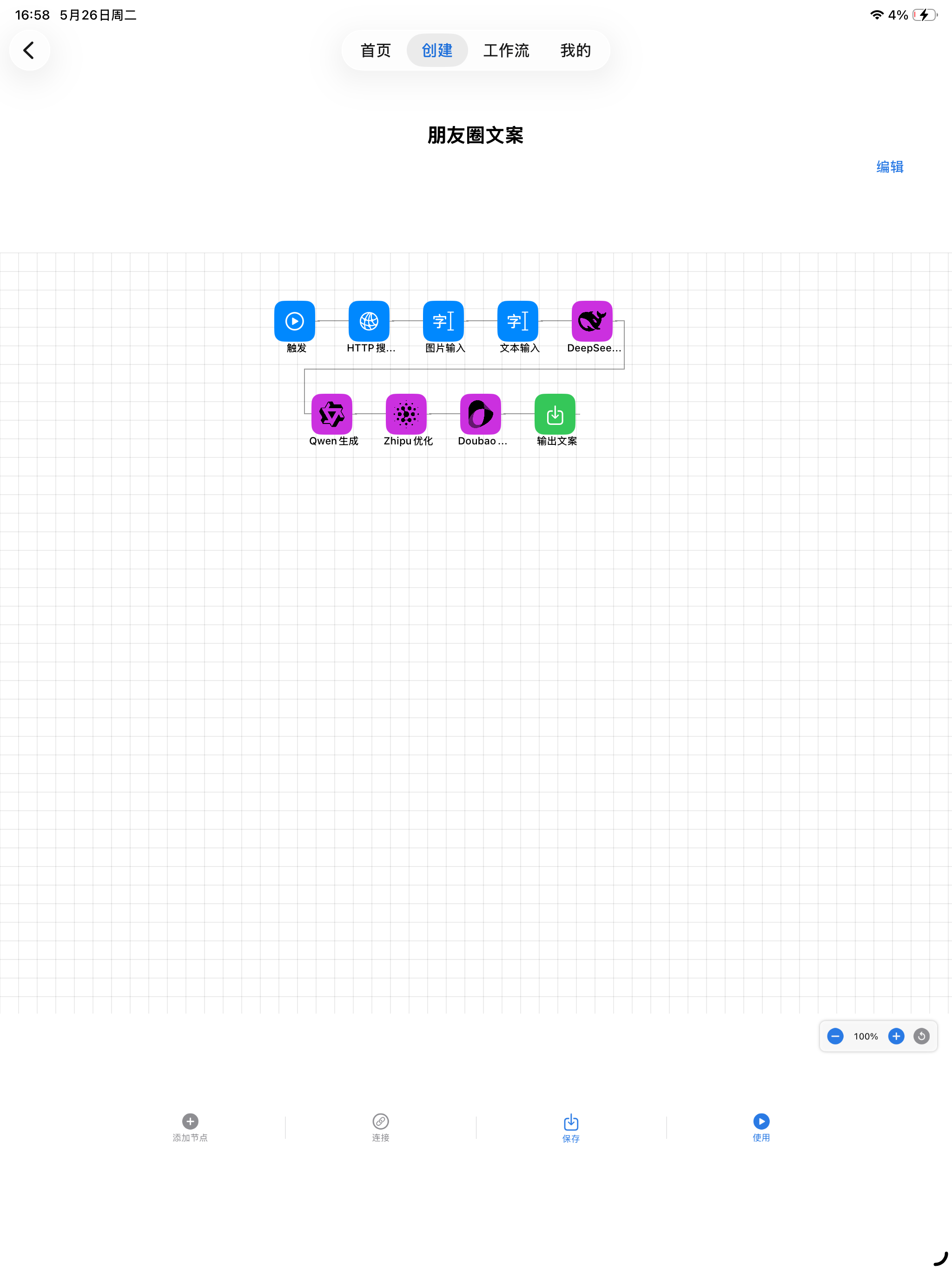
Task: Click the 图片输入 label text
Action: 445,348
